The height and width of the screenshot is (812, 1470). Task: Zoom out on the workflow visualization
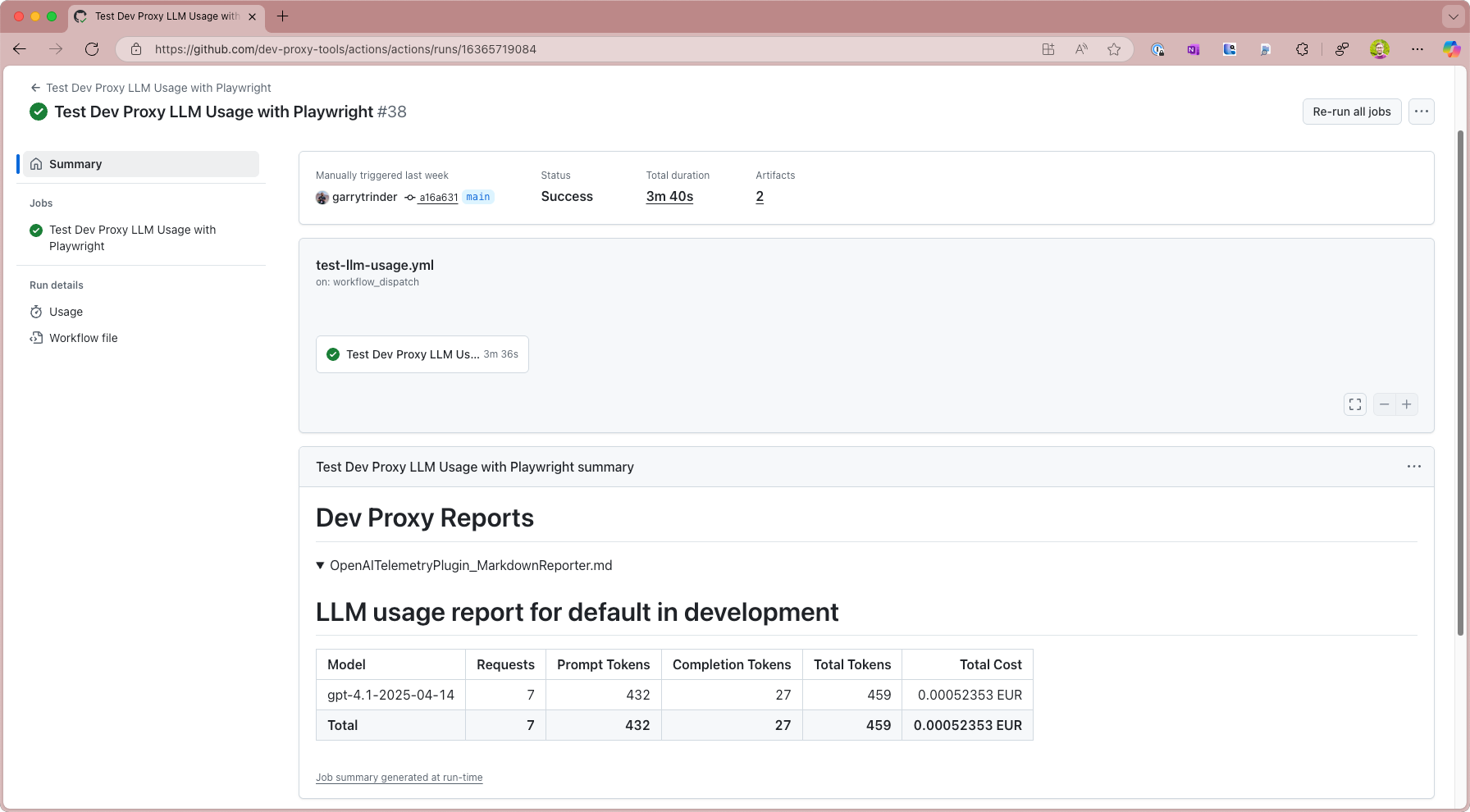pos(1384,404)
